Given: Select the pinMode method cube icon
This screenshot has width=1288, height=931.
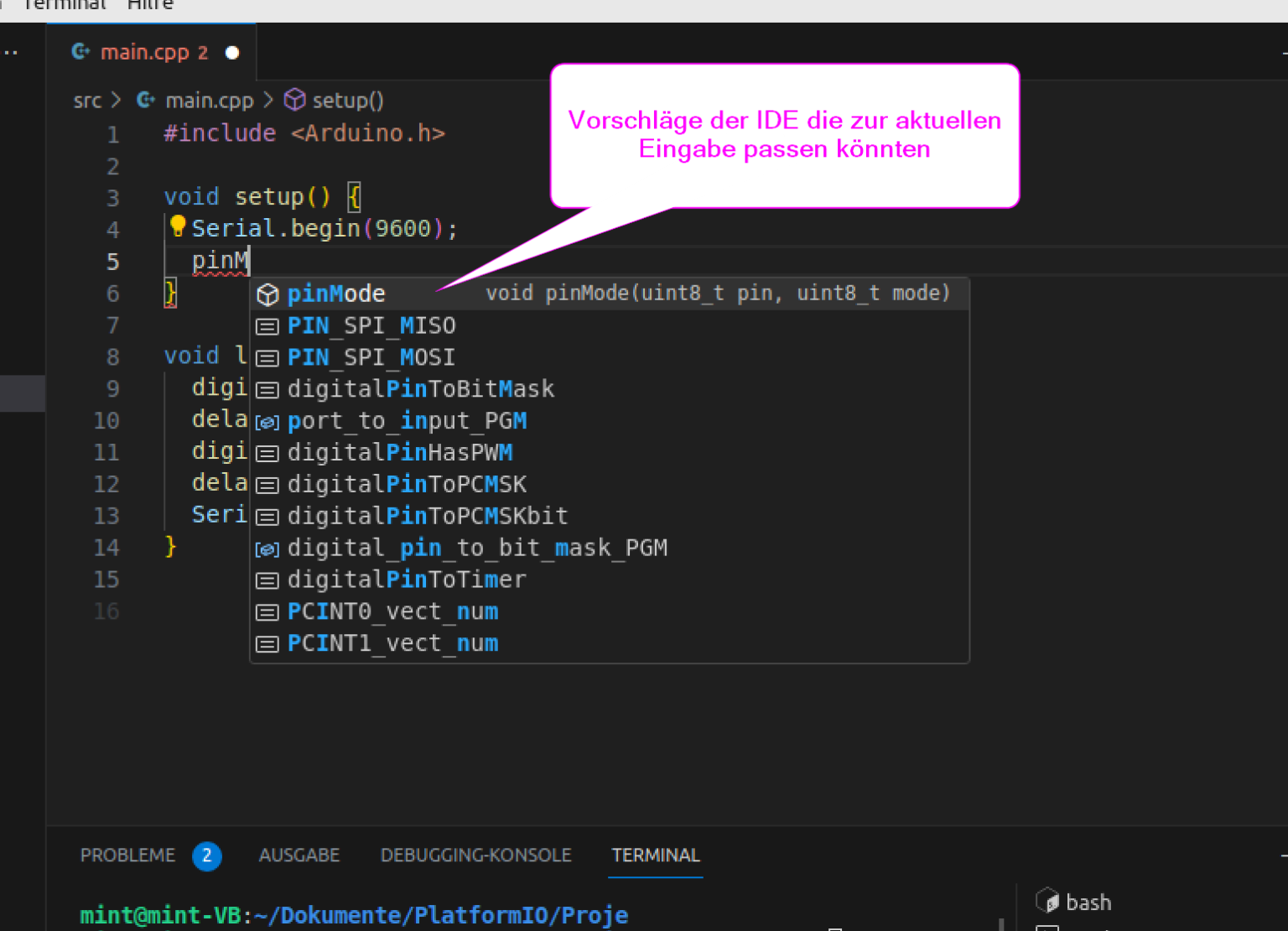Looking at the screenshot, I should 267,294.
